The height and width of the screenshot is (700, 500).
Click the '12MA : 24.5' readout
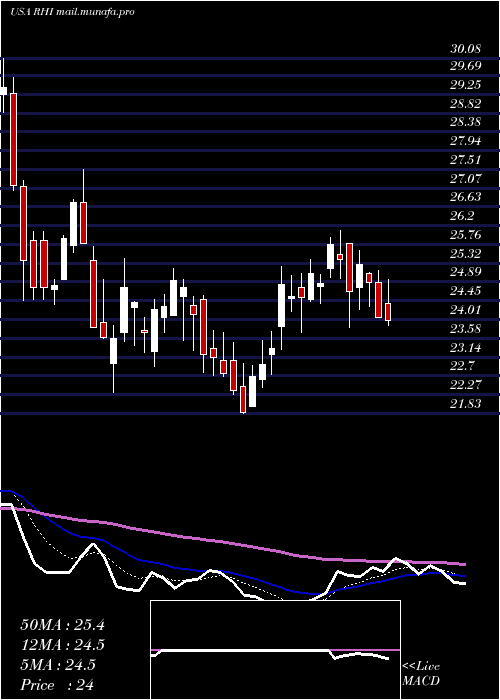point(62,646)
